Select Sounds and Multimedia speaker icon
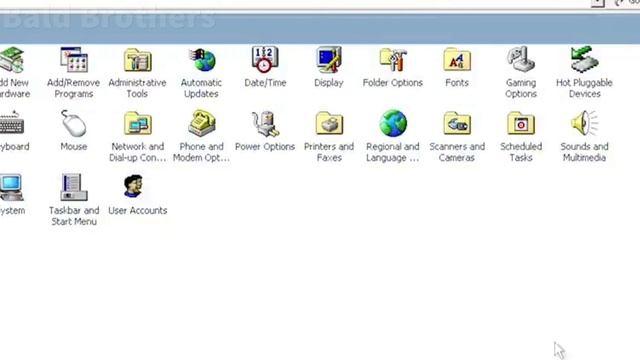This screenshot has width=640, height=360. [x=584, y=123]
